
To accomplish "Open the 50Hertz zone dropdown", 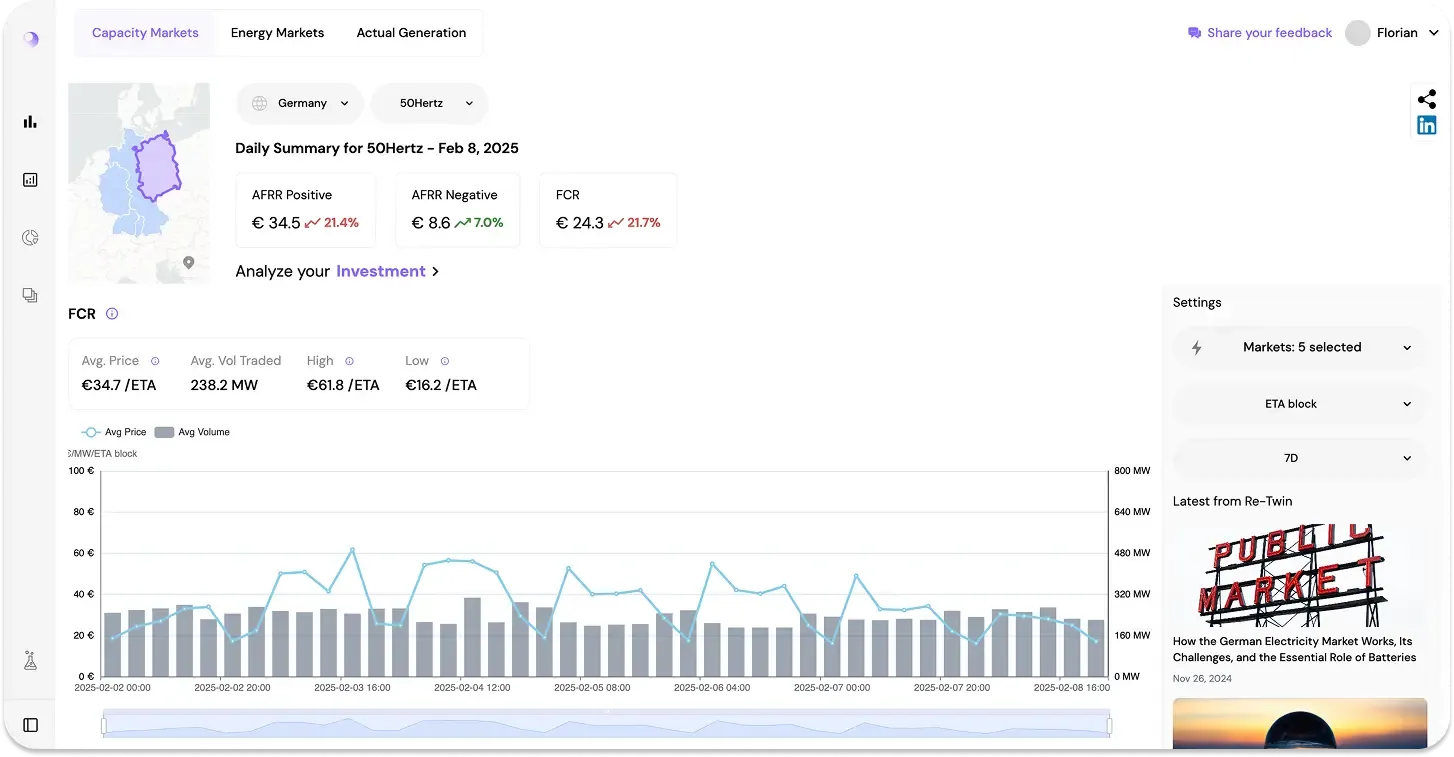I will click(x=430, y=103).
